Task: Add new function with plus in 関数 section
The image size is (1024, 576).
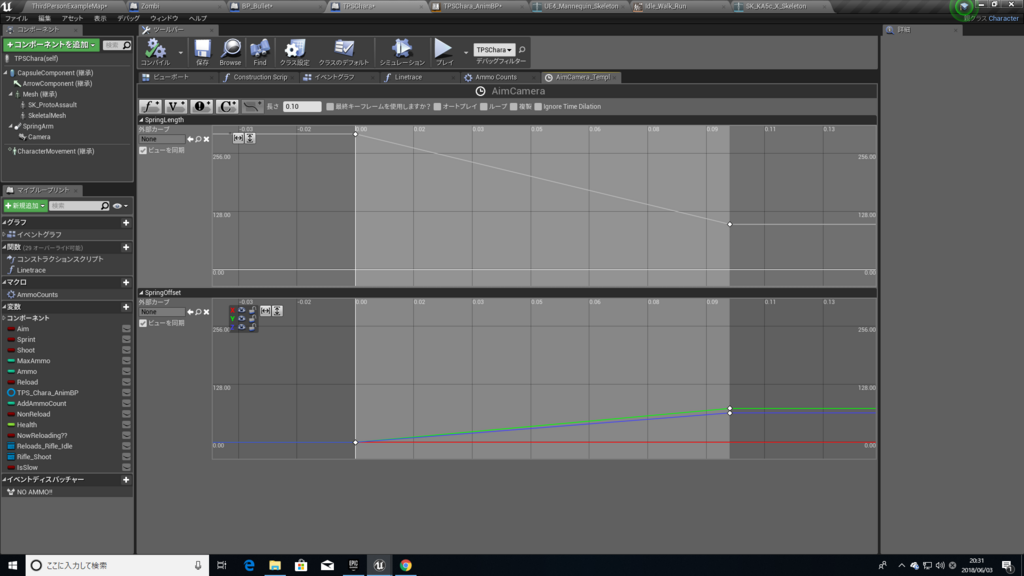Action: click(x=126, y=248)
